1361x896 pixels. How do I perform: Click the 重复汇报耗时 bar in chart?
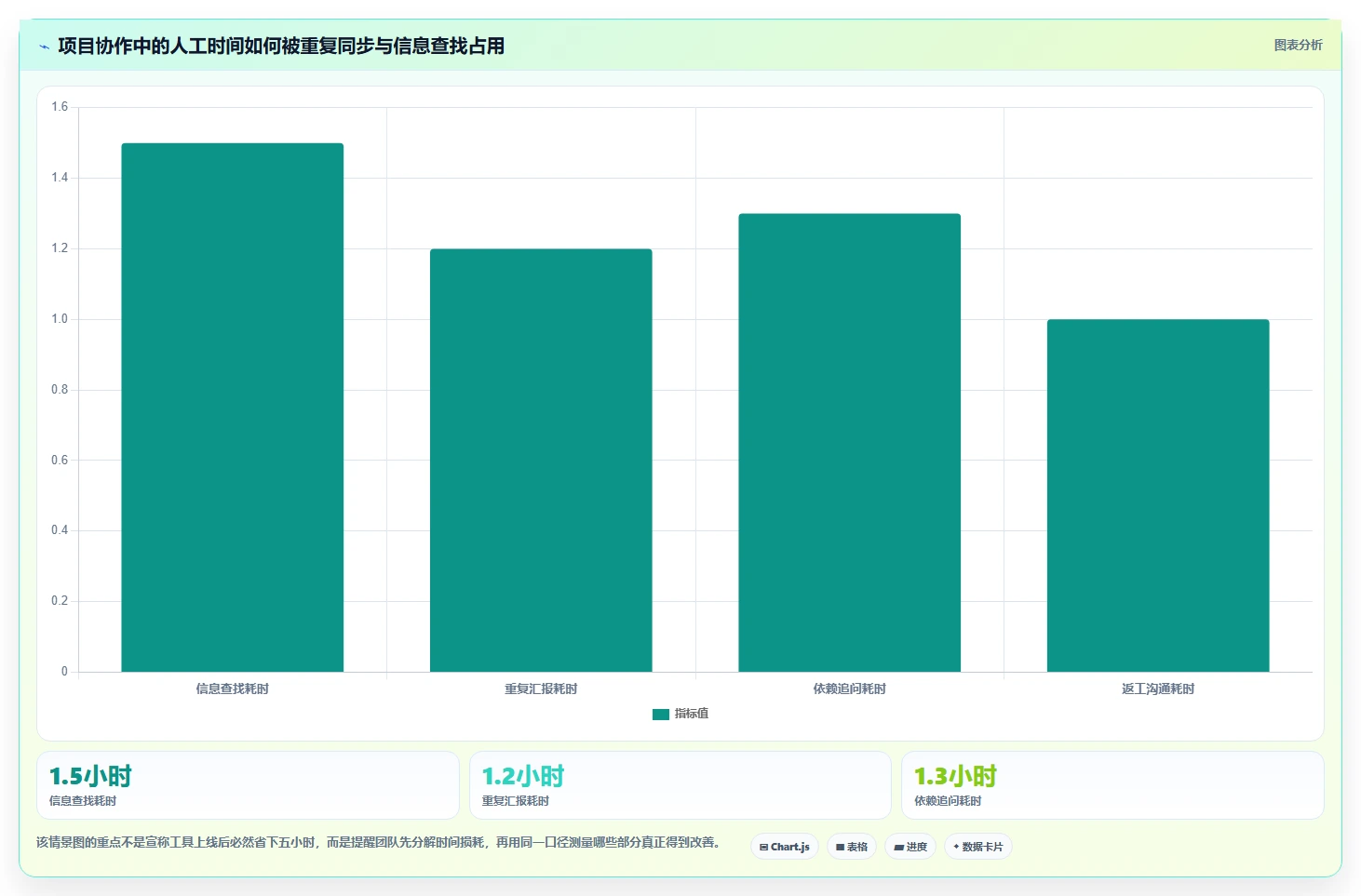(541, 461)
